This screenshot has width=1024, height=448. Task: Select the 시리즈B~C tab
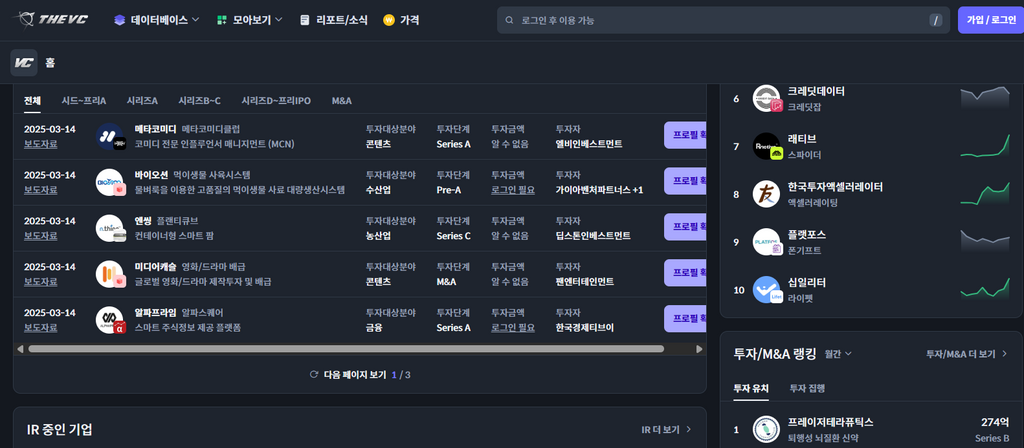(199, 101)
